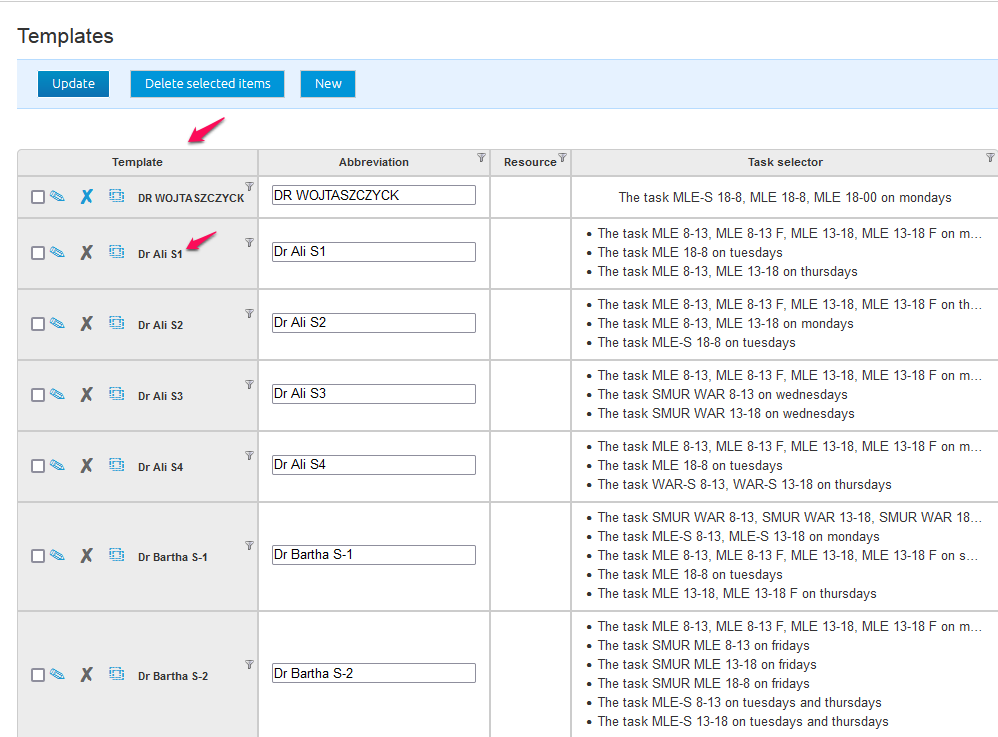The height and width of the screenshot is (737, 998).
Task: Copy the Dr Ali S3 template
Action: (x=116, y=394)
